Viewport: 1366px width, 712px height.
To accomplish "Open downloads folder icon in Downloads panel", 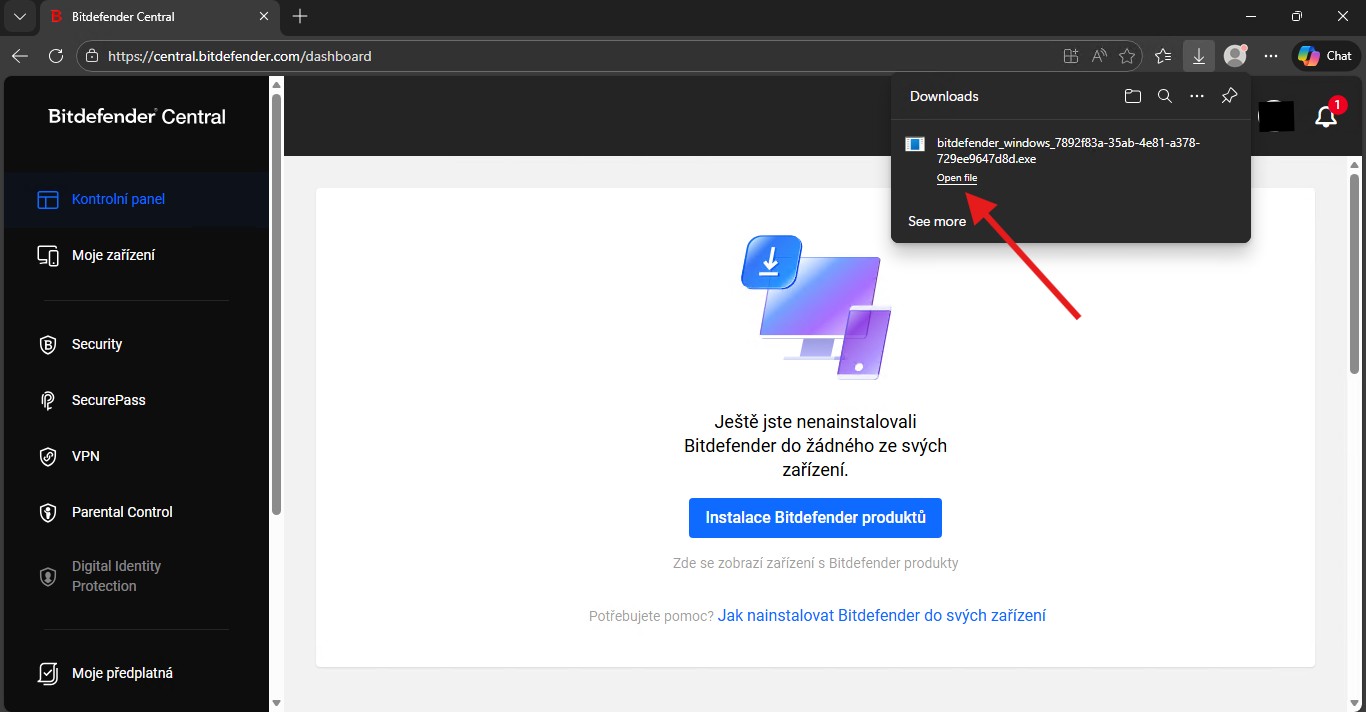I will [1132, 96].
